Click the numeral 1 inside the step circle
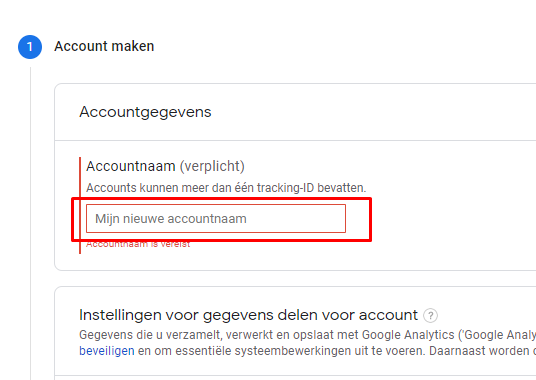 point(30,47)
